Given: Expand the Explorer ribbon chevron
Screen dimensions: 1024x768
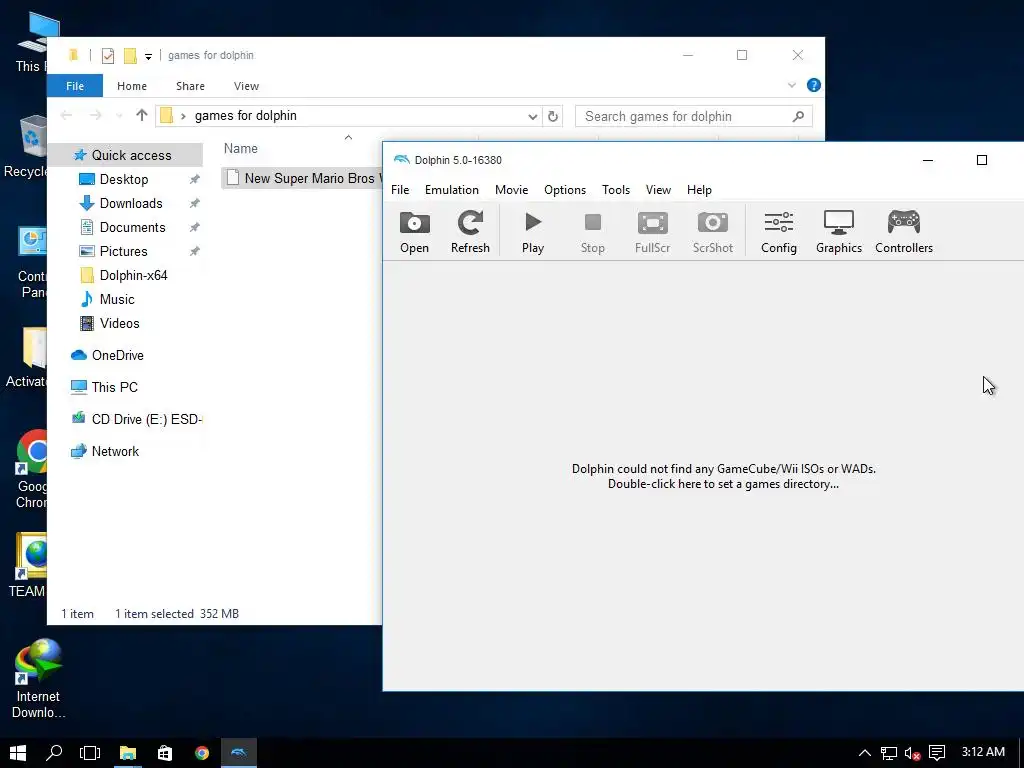Looking at the screenshot, I should pos(792,86).
